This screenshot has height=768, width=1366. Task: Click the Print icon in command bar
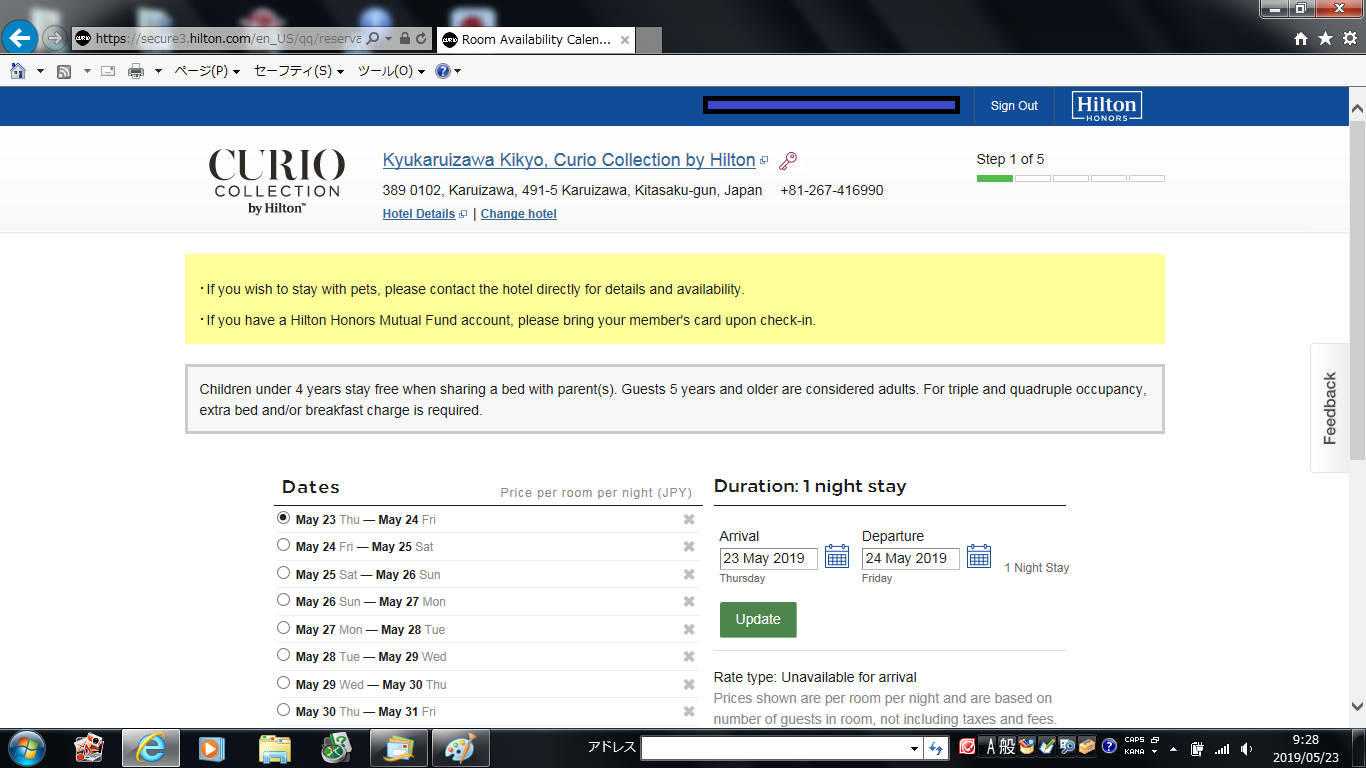coord(136,71)
